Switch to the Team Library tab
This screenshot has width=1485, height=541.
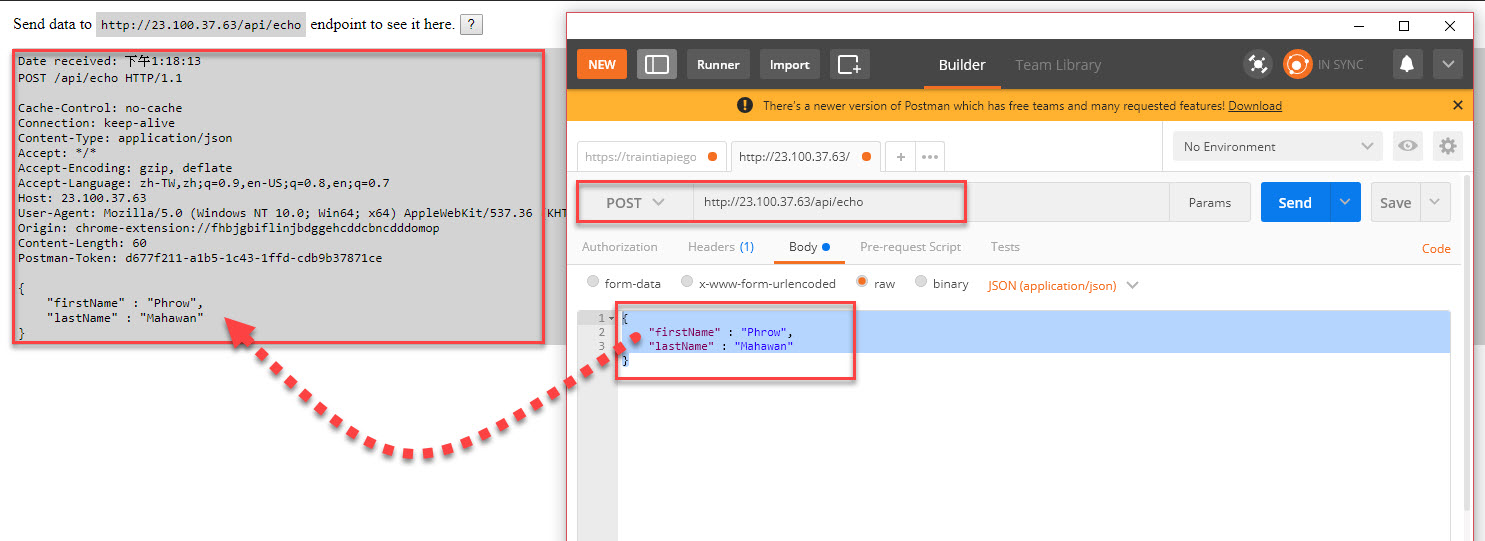point(1058,65)
